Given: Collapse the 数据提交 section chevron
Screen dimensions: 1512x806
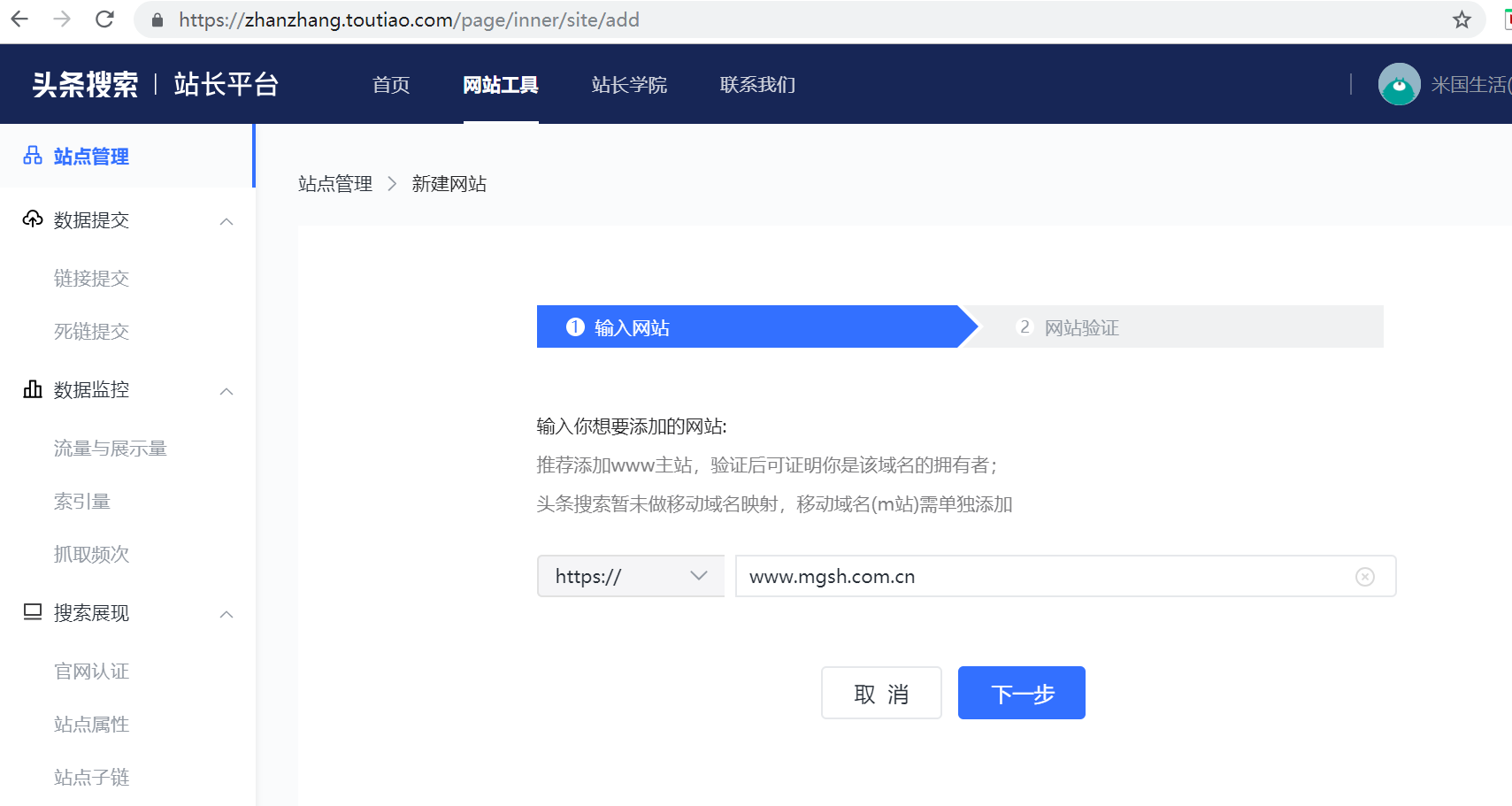Looking at the screenshot, I should pos(226,221).
